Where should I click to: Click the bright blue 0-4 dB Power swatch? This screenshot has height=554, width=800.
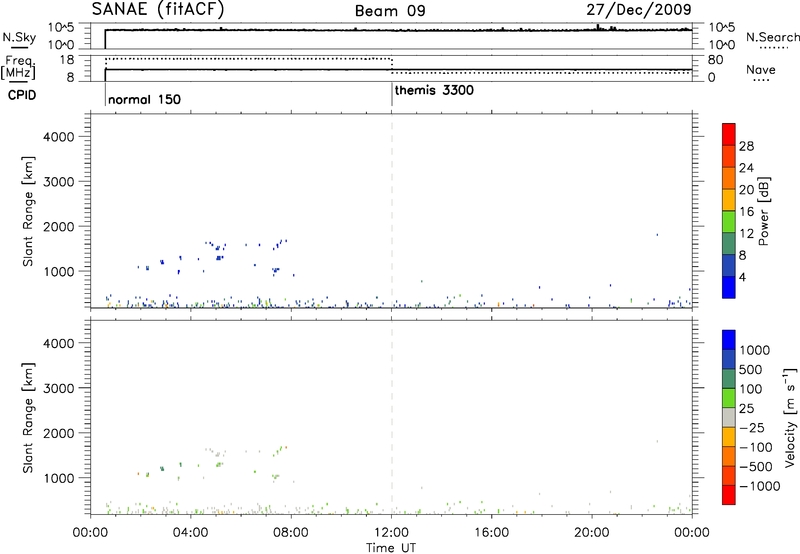pyautogui.click(x=729, y=287)
